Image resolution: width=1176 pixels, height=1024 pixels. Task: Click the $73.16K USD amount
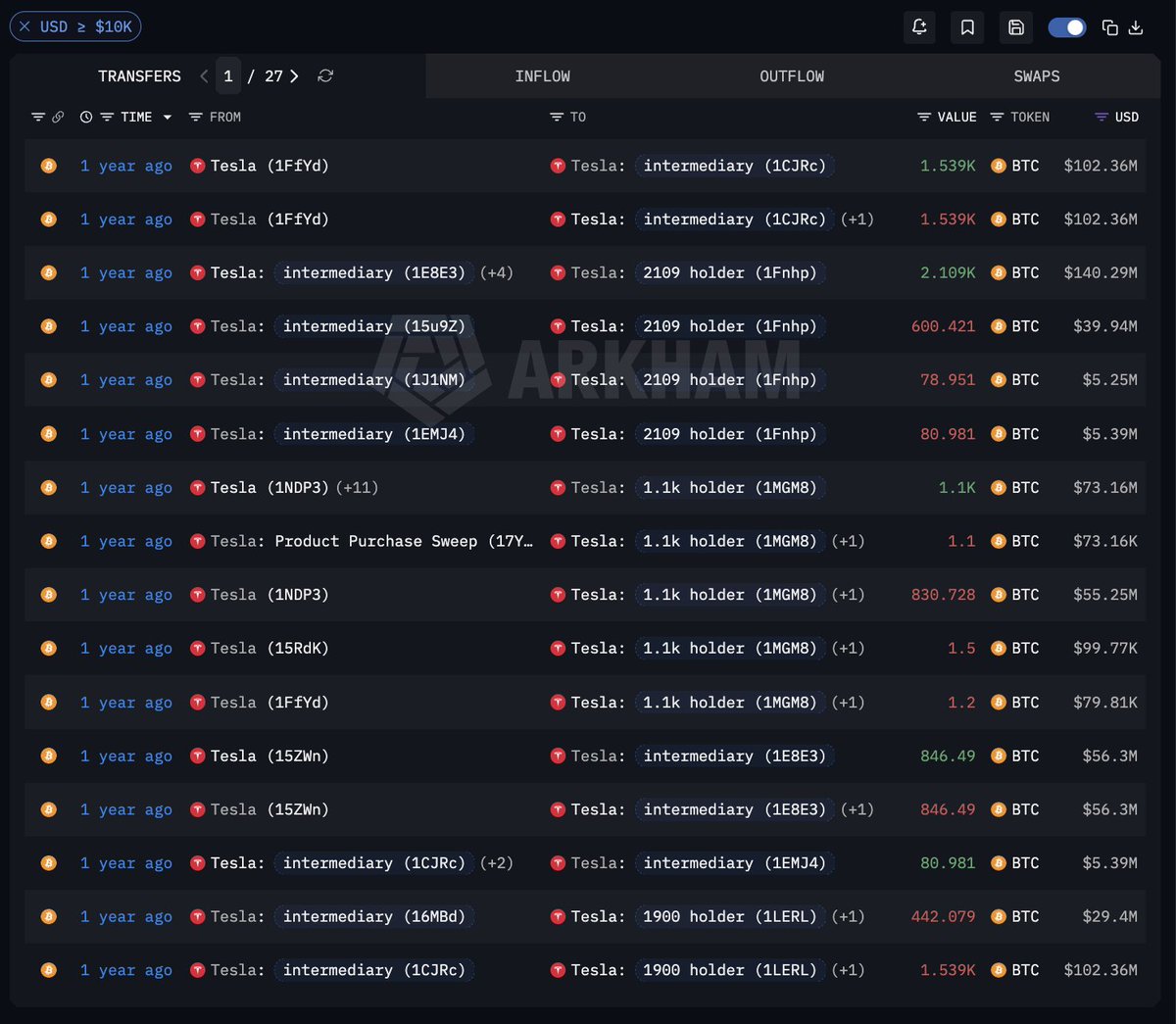tap(1105, 541)
